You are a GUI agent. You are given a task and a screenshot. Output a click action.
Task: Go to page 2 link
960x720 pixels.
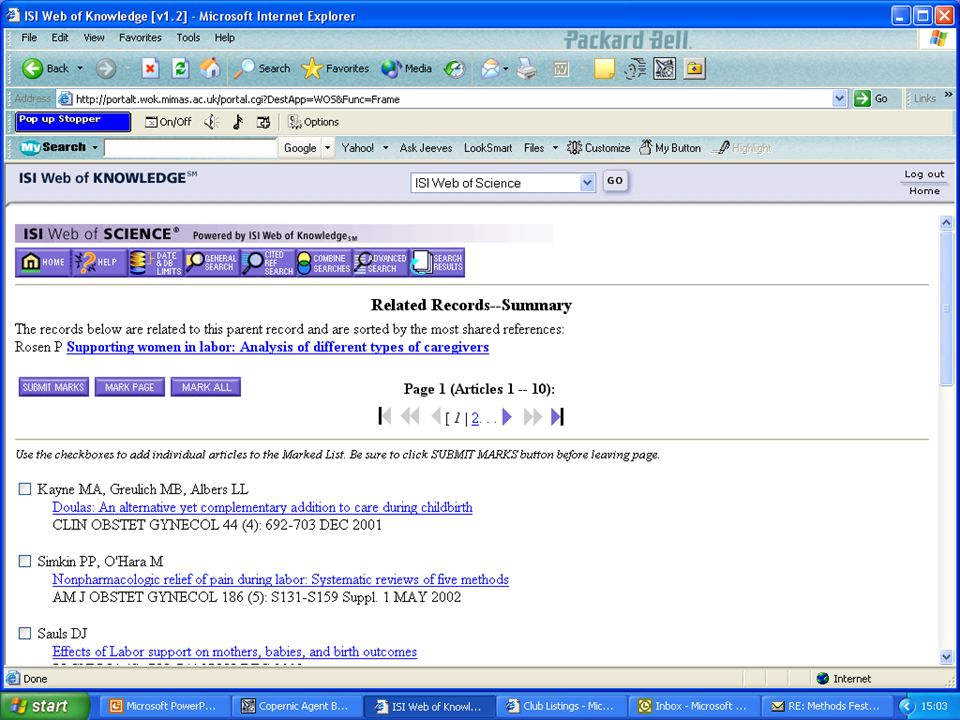[475, 418]
